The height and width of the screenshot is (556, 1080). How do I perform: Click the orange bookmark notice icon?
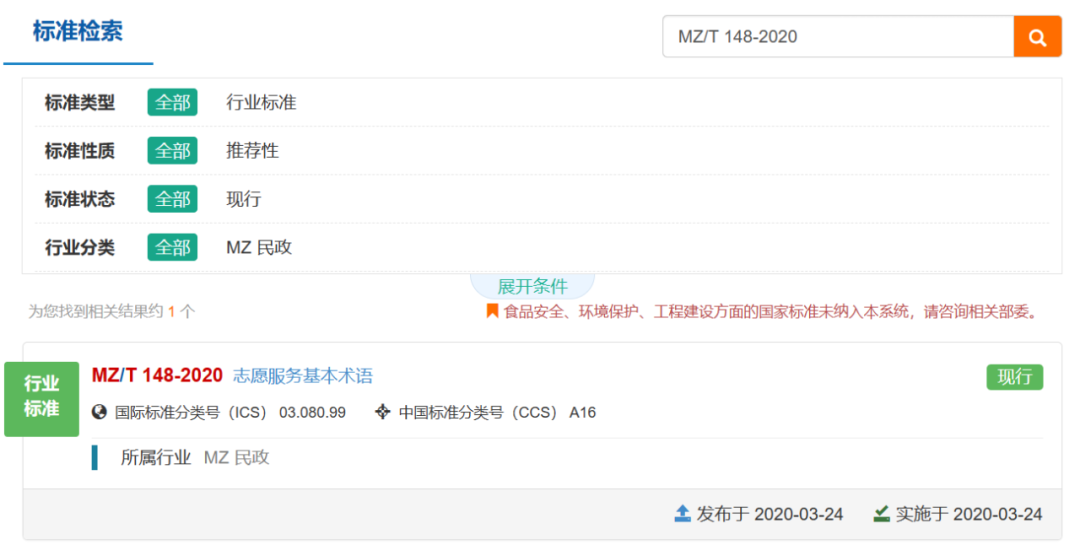[x=492, y=311]
